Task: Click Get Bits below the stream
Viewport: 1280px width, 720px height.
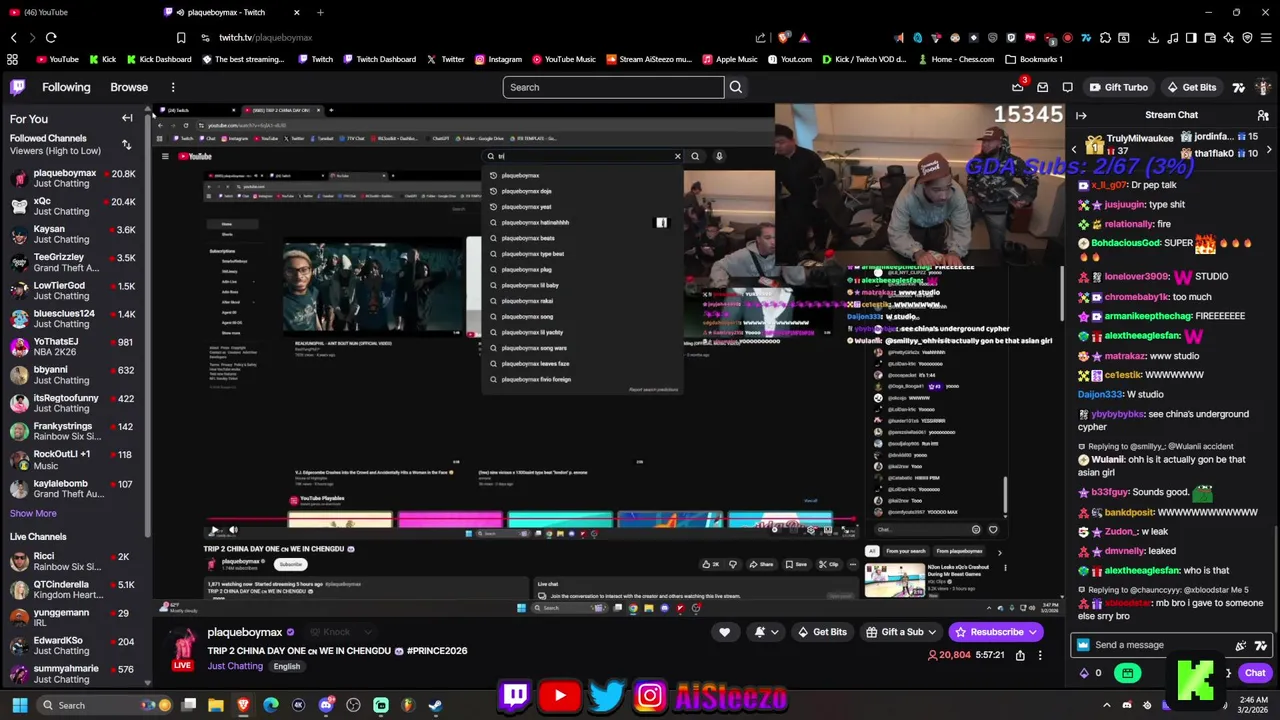Action: (821, 632)
